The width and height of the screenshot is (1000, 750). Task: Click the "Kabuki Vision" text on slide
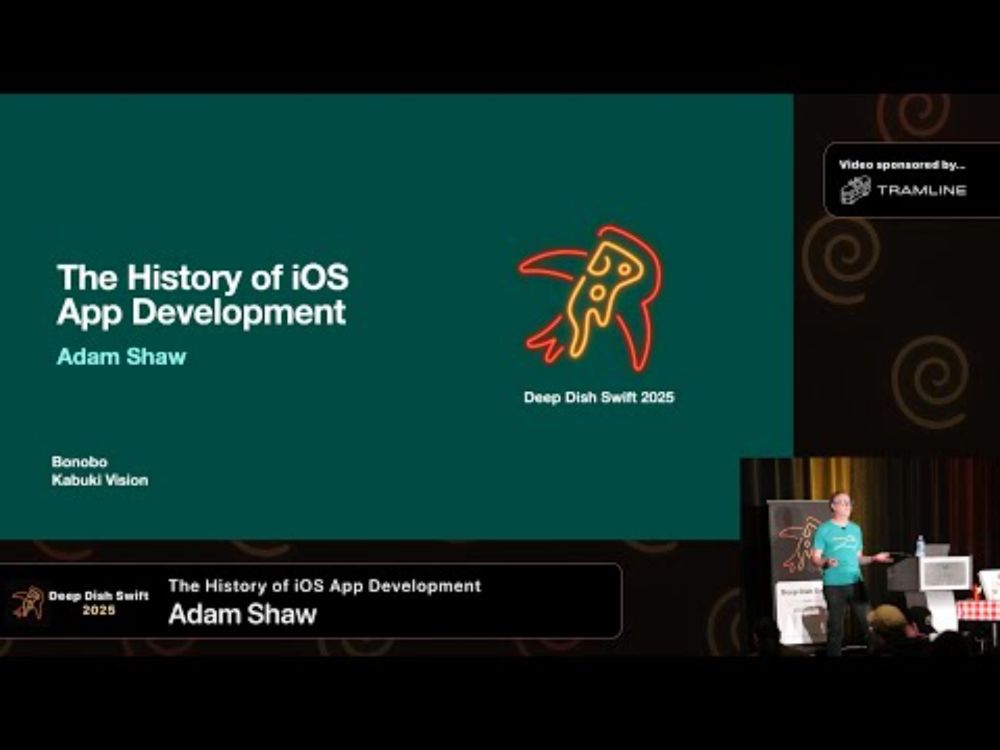coord(99,480)
